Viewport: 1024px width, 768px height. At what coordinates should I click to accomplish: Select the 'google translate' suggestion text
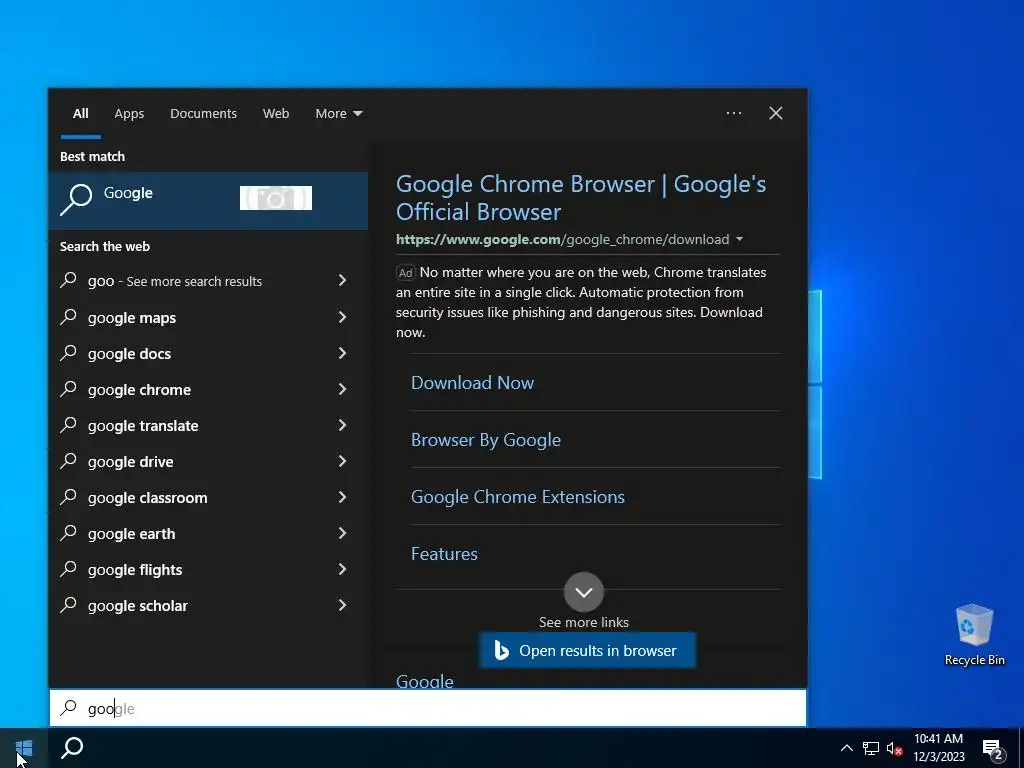143,426
